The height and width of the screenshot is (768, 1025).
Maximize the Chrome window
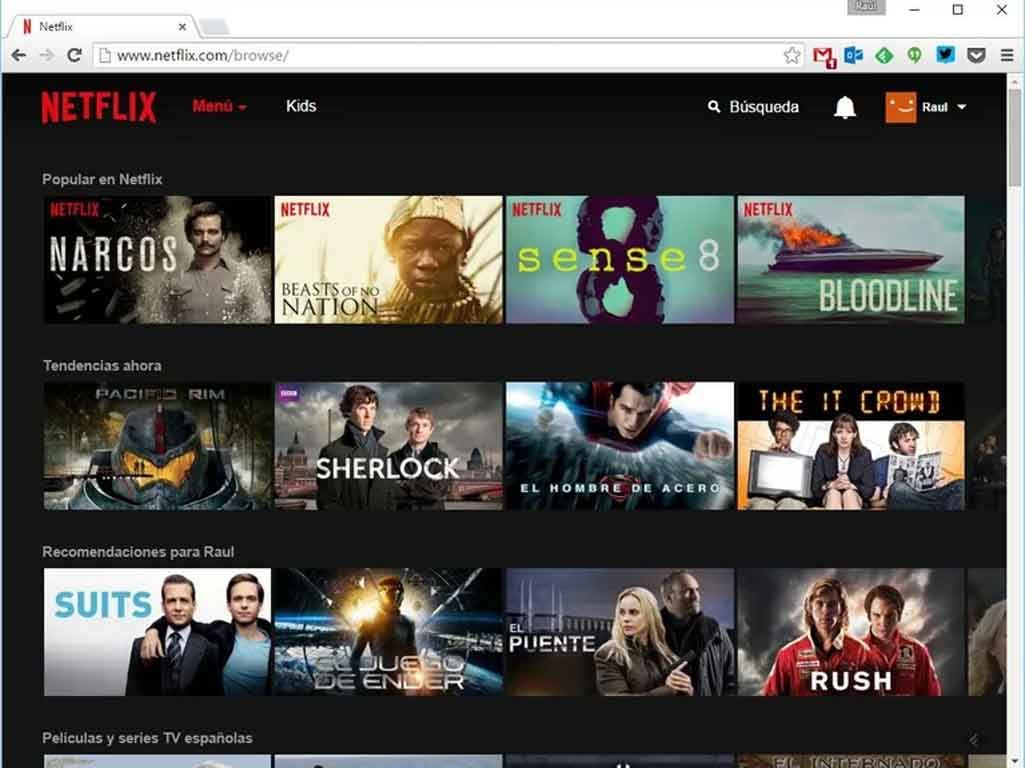coord(958,10)
